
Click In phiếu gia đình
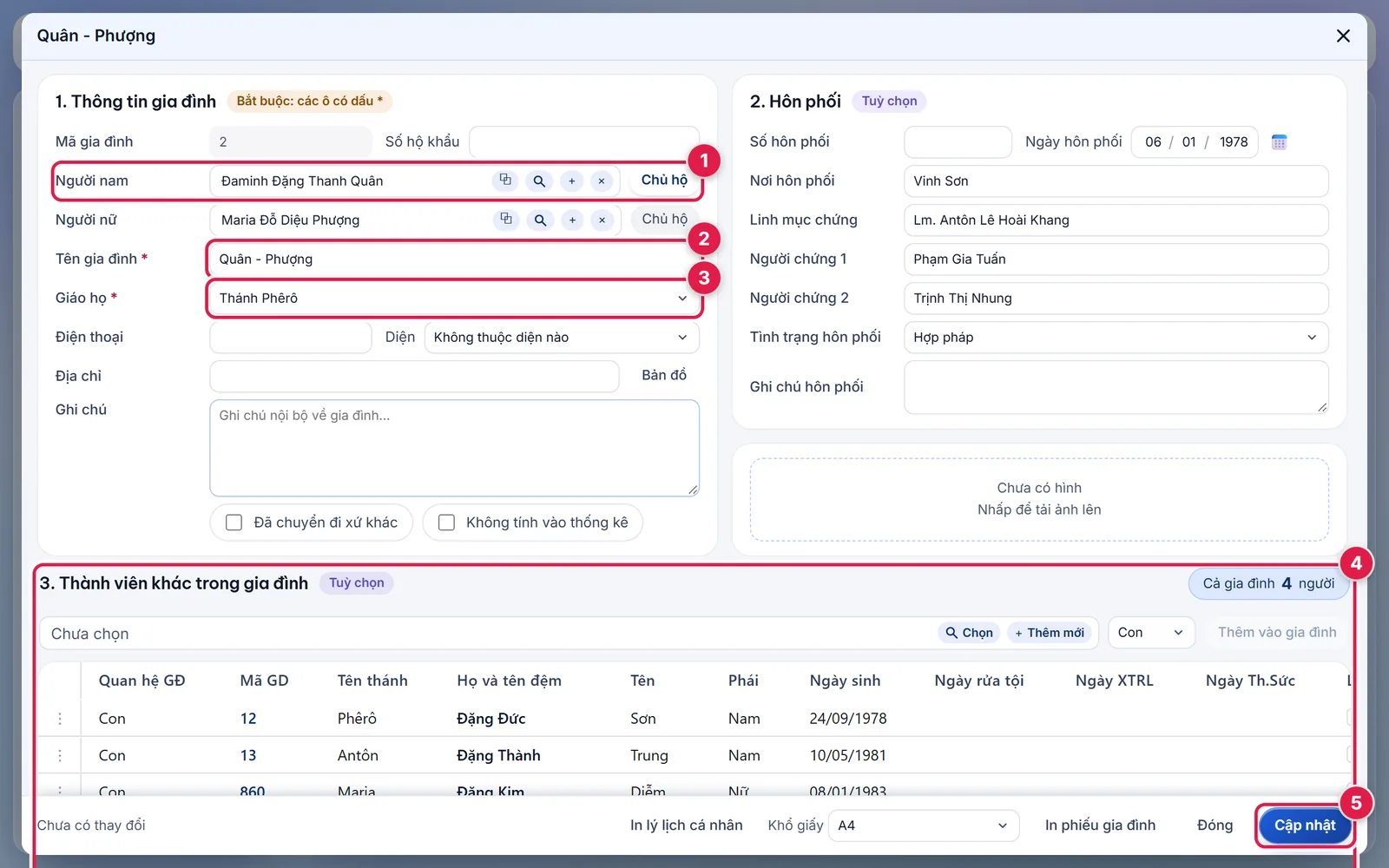point(1100,825)
